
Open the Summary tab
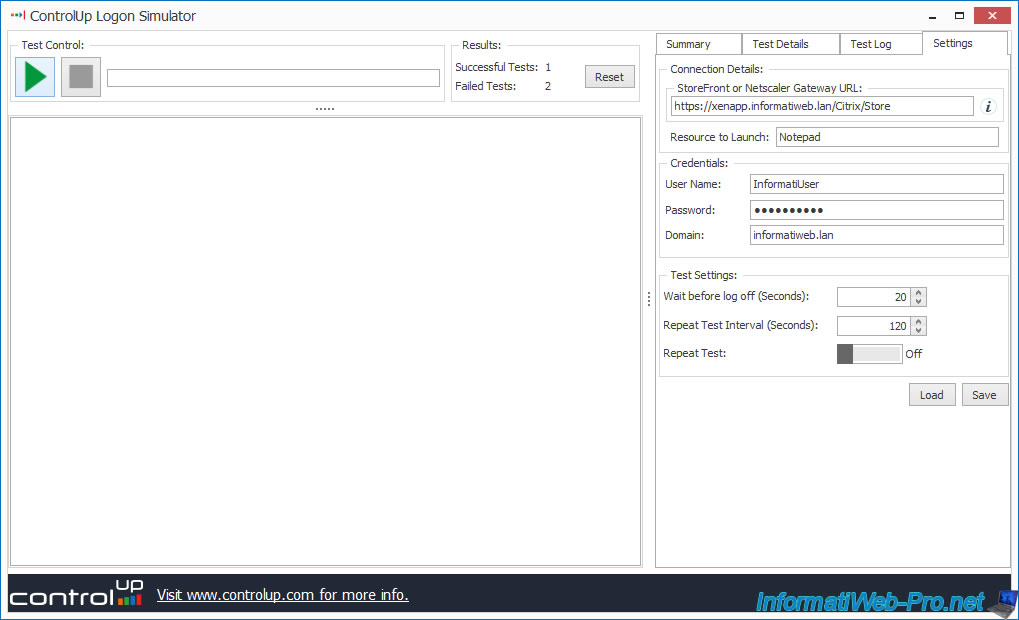tap(699, 44)
